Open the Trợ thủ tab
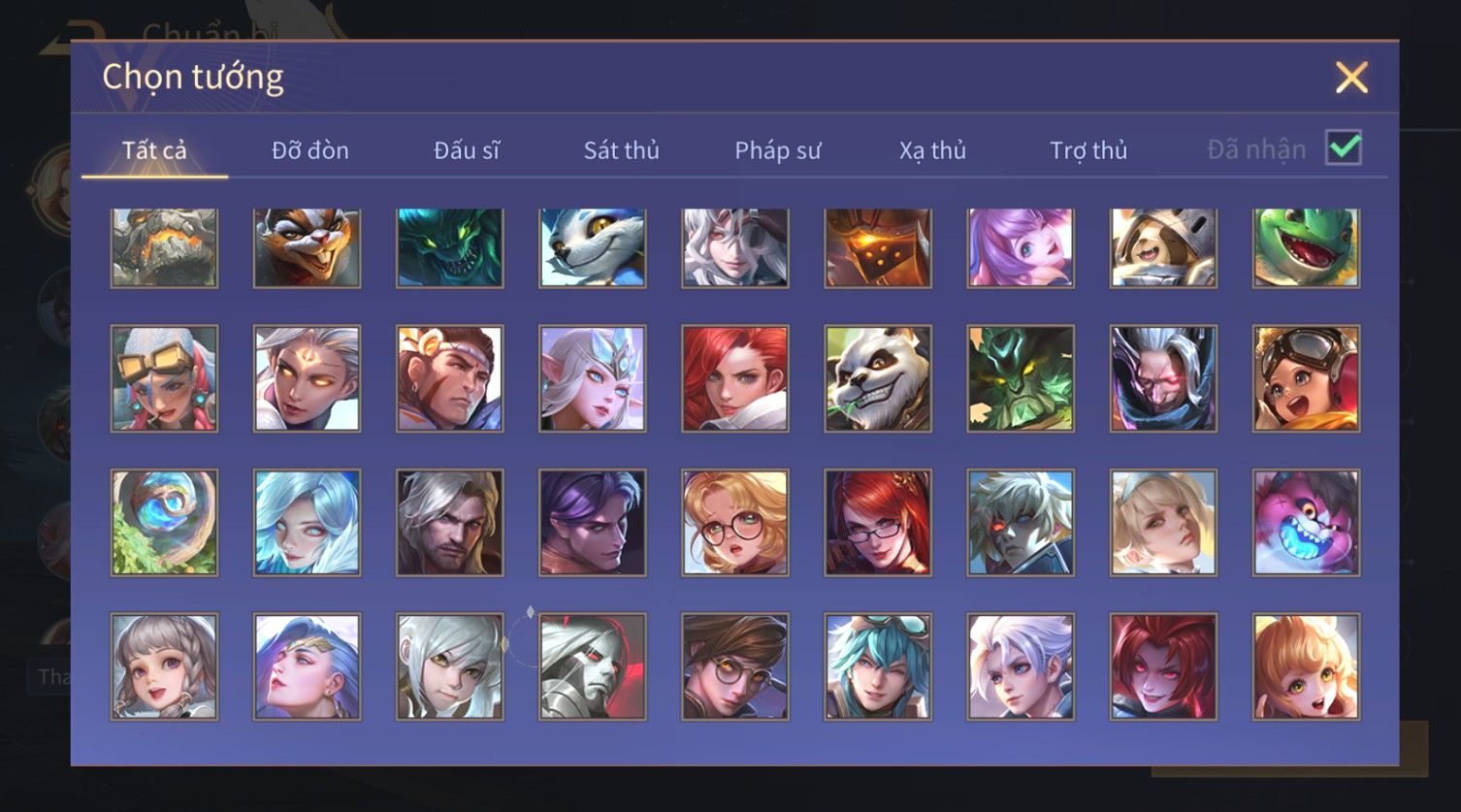Image resolution: width=1461 pixels, height=812 pixels. pos(1088,150)
